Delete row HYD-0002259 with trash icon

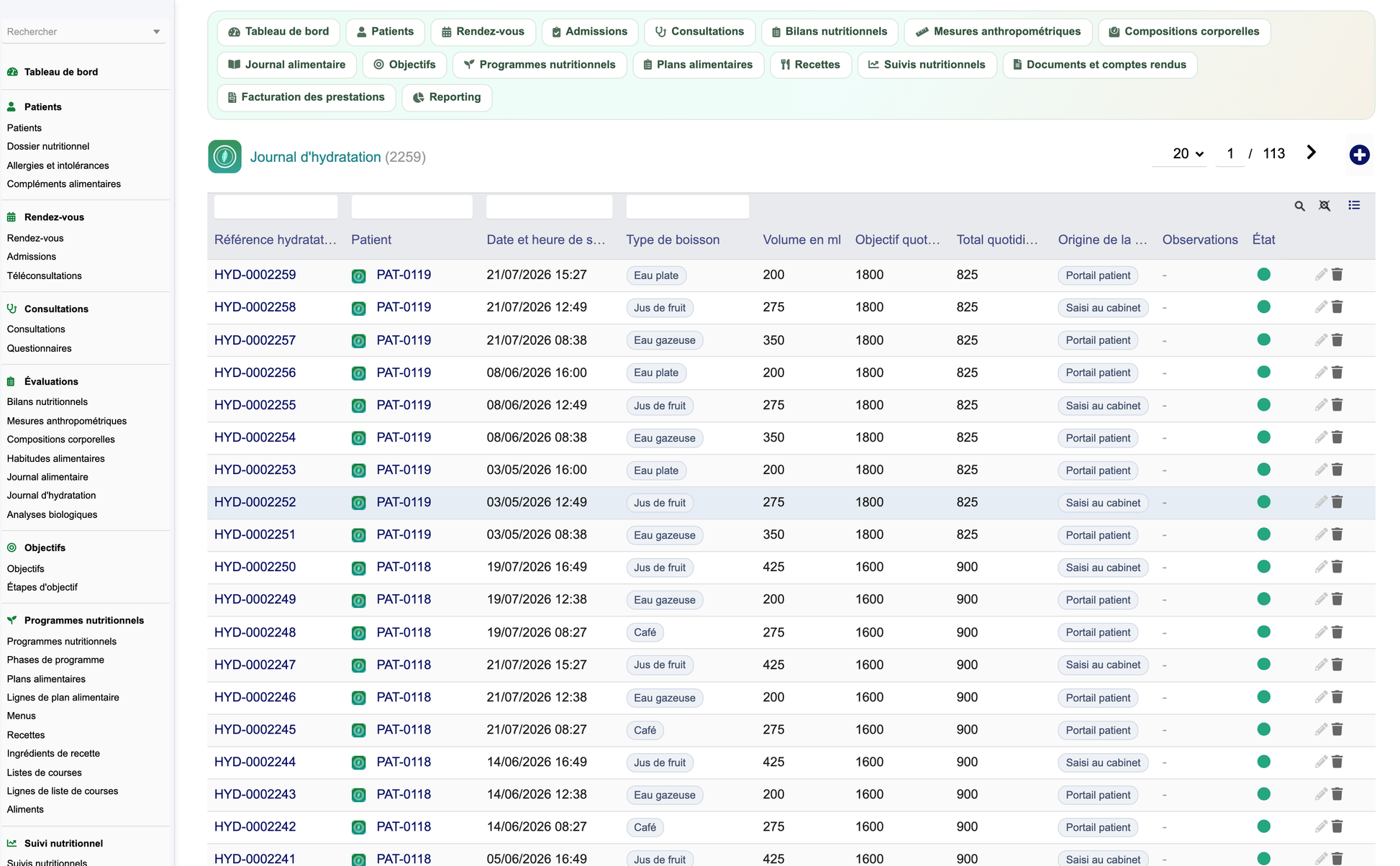[x=1337, y=275]
